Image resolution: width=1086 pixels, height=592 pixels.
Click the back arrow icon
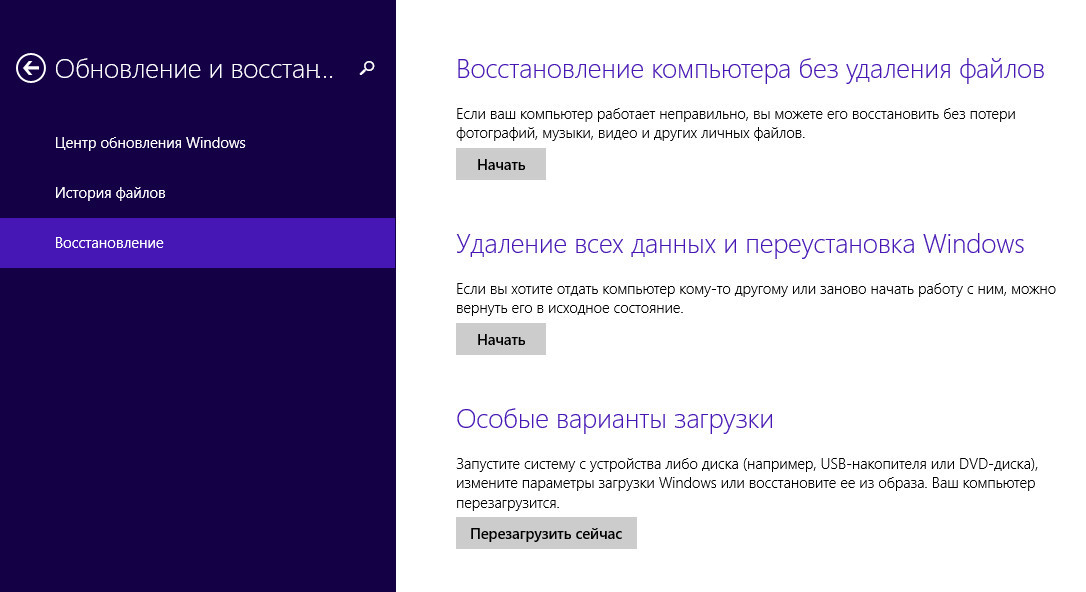[31, 68]
